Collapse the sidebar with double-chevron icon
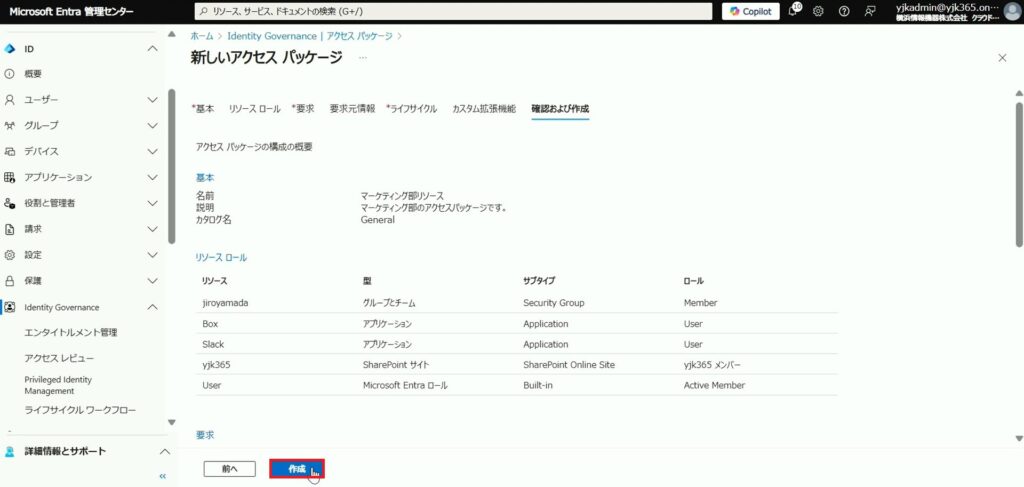This screenshot has width=1024, height=487. click(162, 476)
